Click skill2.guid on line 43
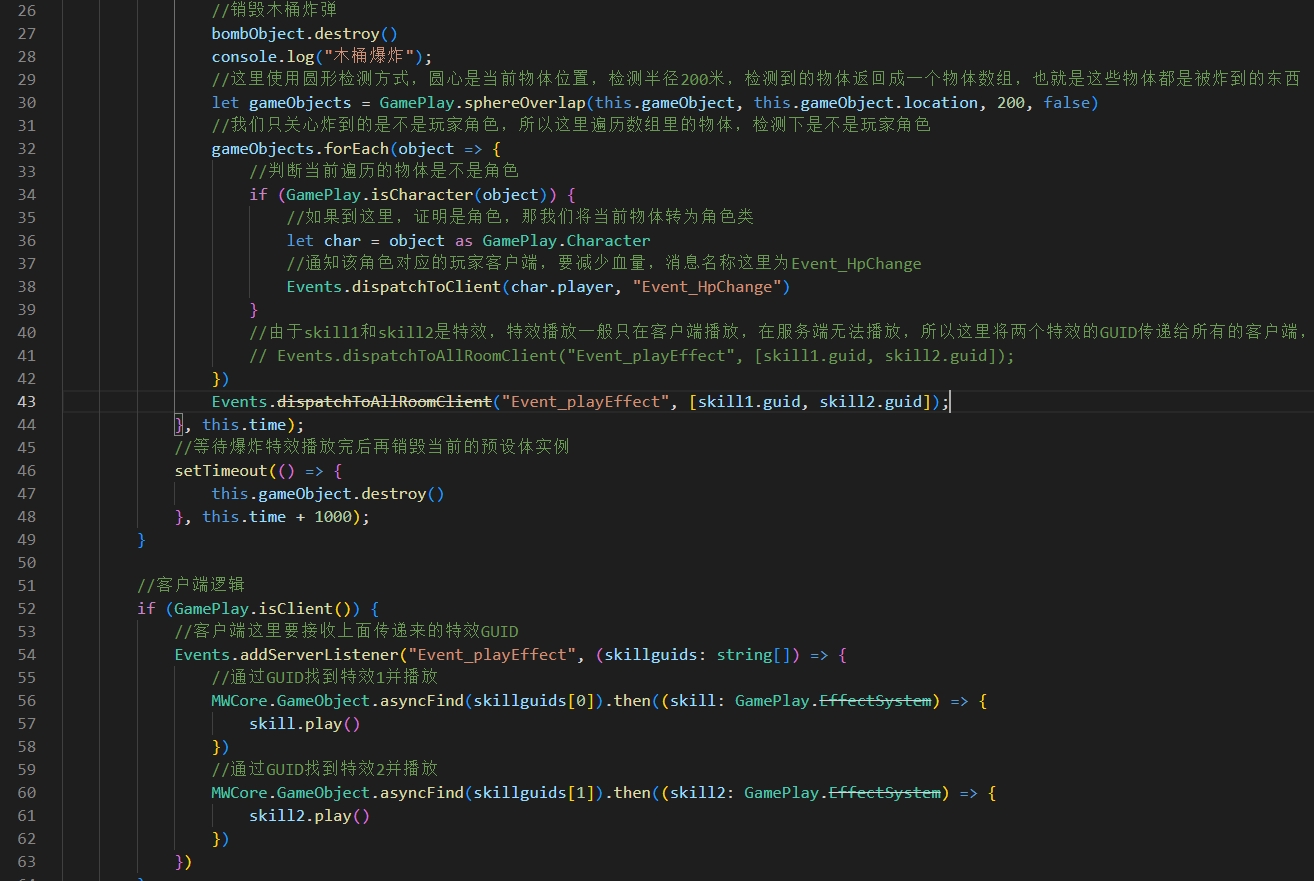 [871, 402]
